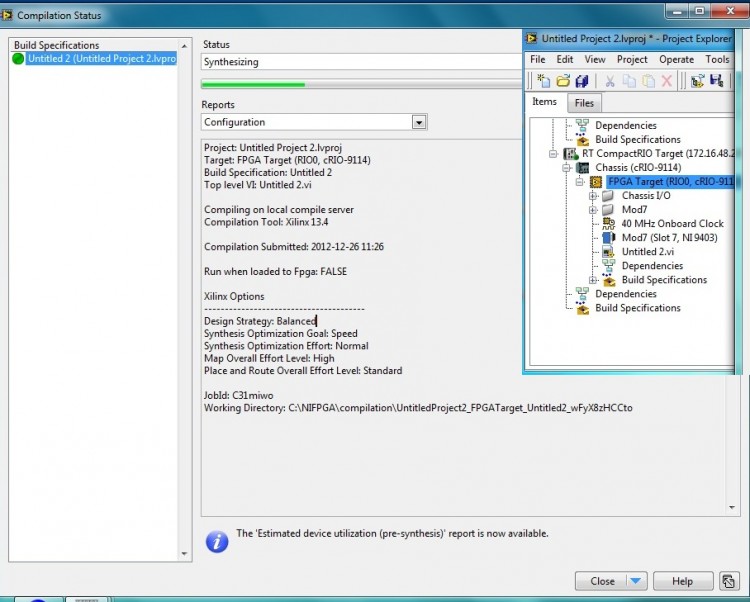This screenshot has height=602, width=750.
Task: Click Mod7 (Slot 7, NI 9403) module icon
Action: point(608,238)
